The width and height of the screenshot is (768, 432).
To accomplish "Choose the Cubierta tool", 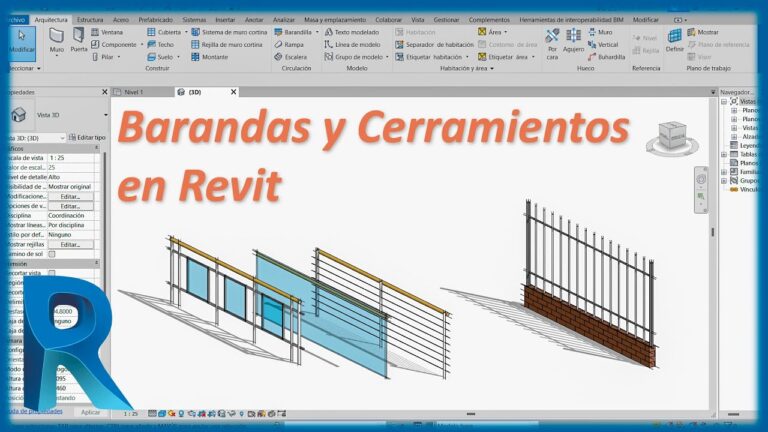I will point(165,32).
